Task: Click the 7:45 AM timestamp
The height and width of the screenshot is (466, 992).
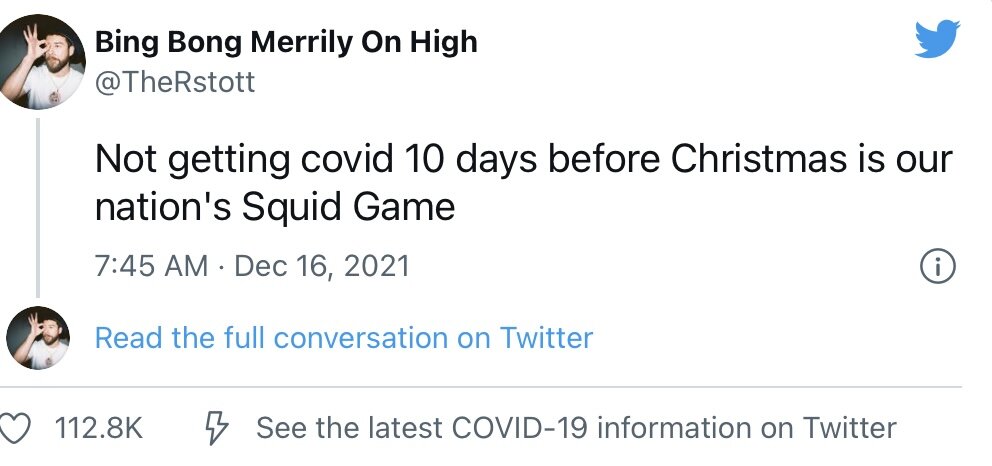Action: (151, 266)
